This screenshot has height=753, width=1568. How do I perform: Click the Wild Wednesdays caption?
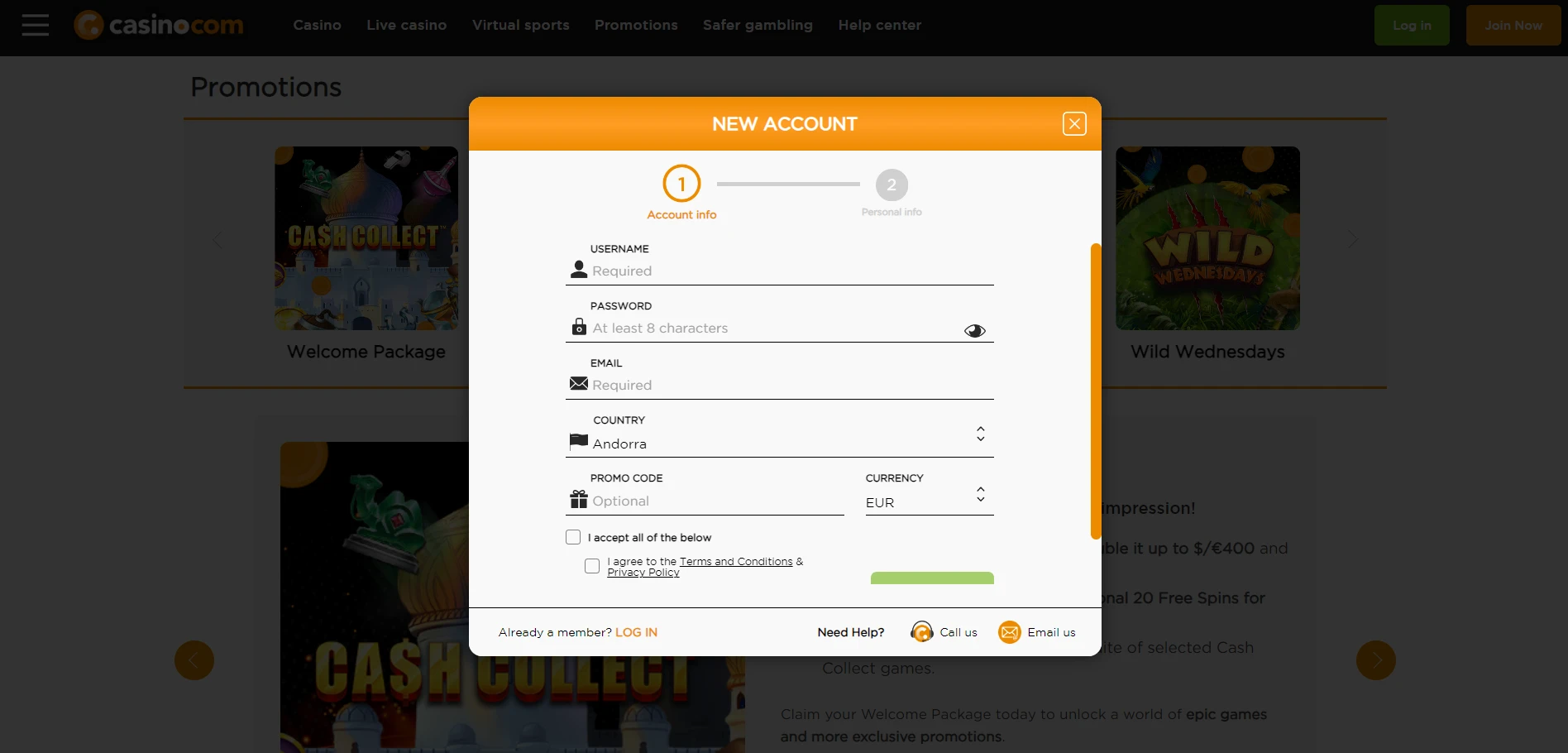[x=1207, y=352]
